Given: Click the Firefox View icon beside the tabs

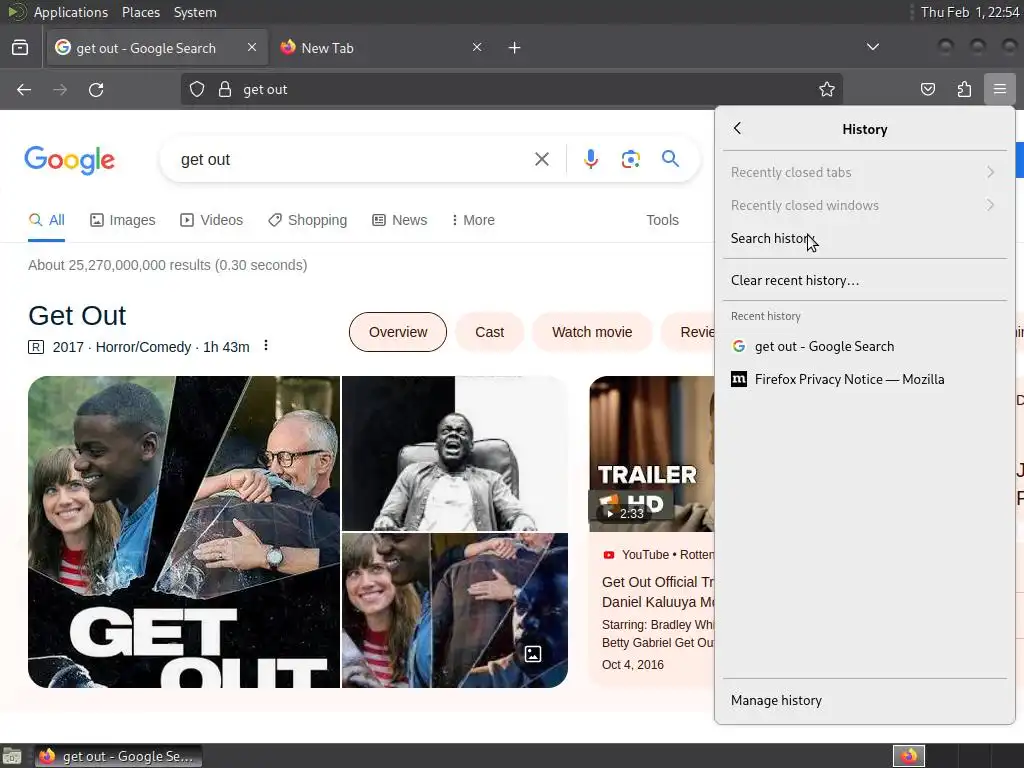Looking at the screenshot, I should point(20,48).
